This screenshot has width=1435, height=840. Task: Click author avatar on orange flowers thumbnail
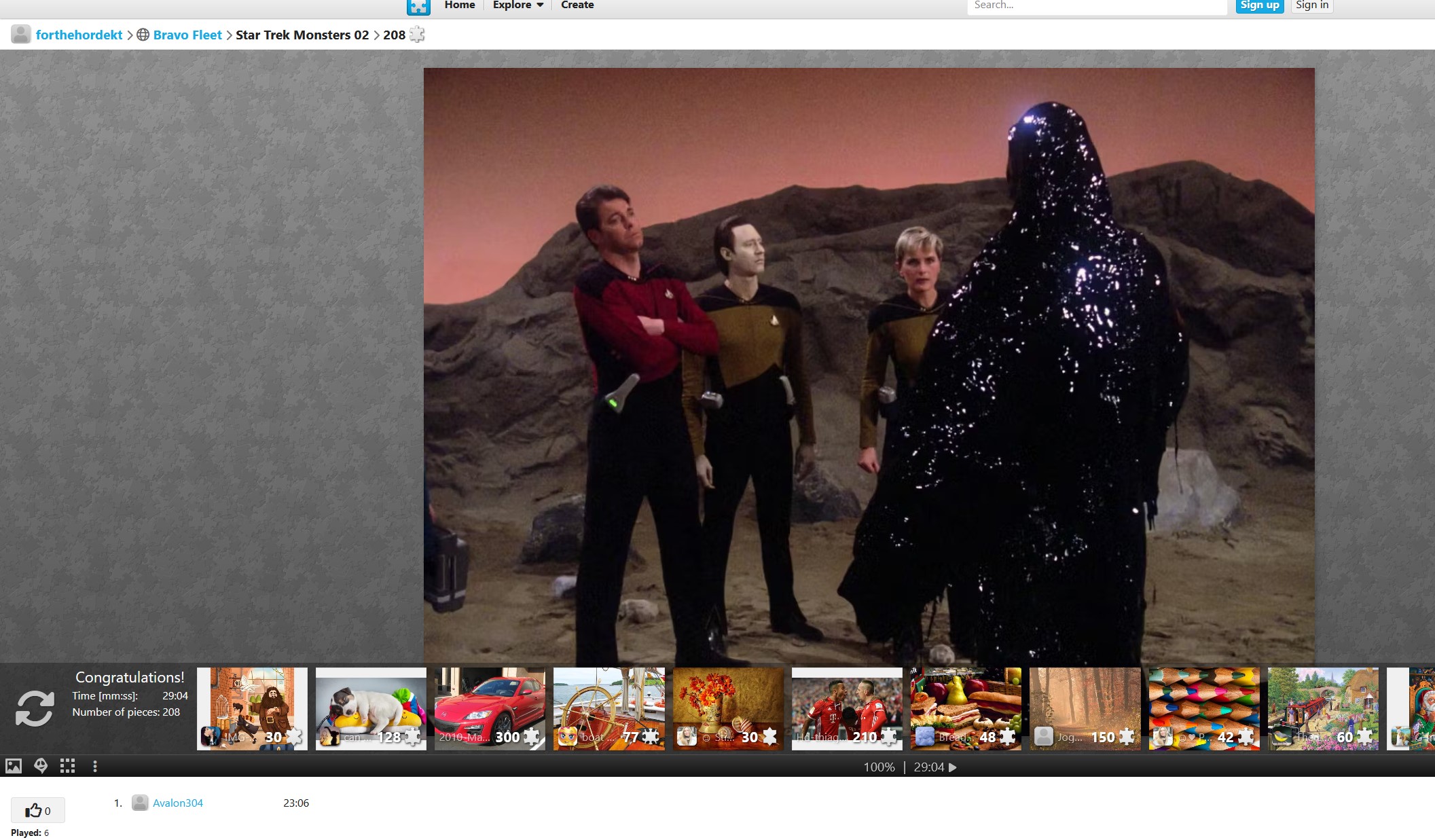click(x=687, y=736)
